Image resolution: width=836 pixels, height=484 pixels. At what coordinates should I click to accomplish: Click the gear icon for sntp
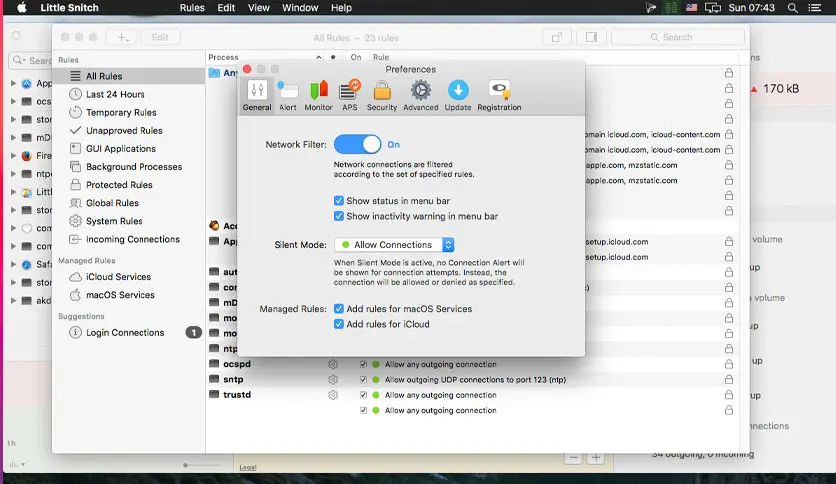pos(333,380)
